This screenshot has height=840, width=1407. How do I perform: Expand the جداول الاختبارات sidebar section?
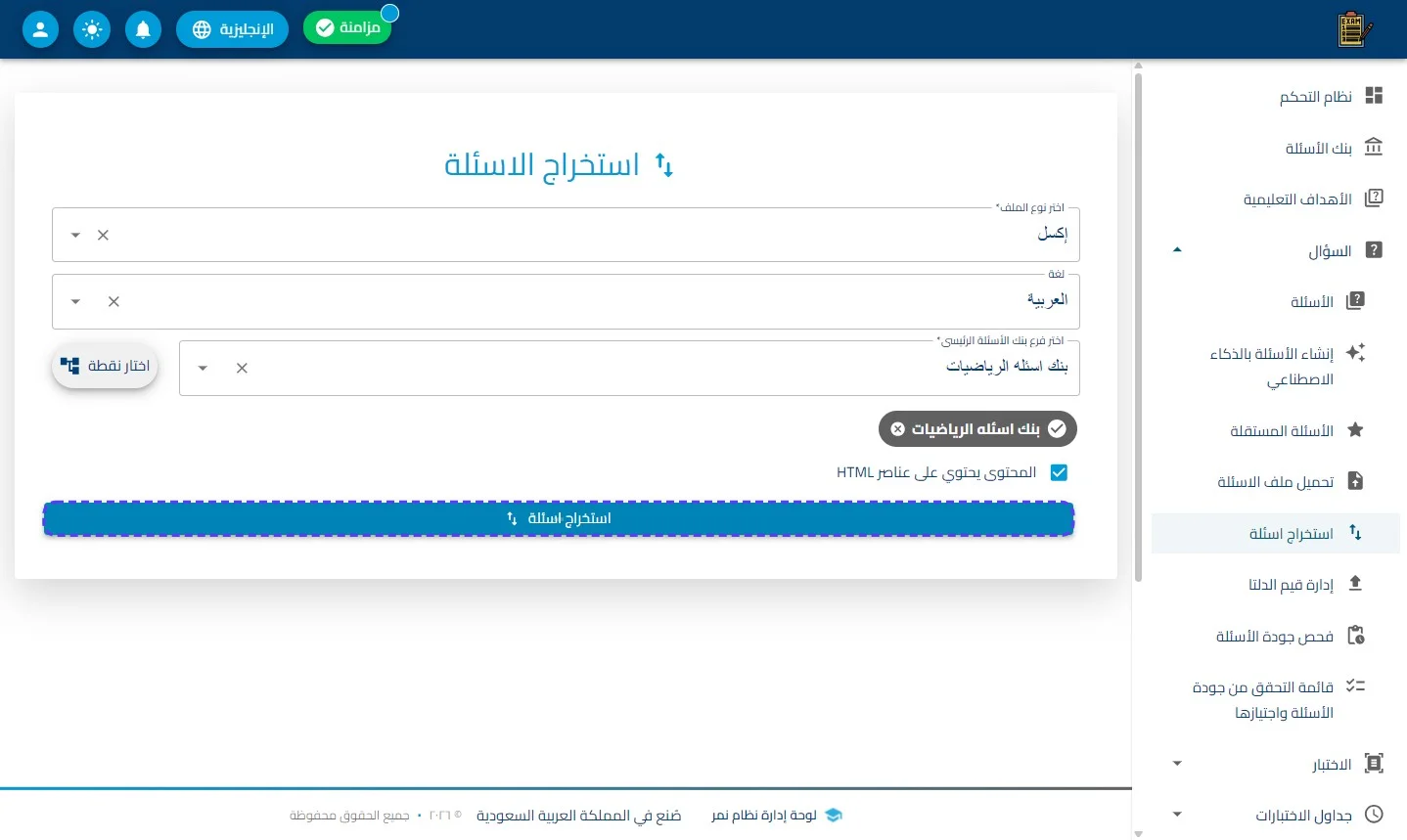point(1177,815)
